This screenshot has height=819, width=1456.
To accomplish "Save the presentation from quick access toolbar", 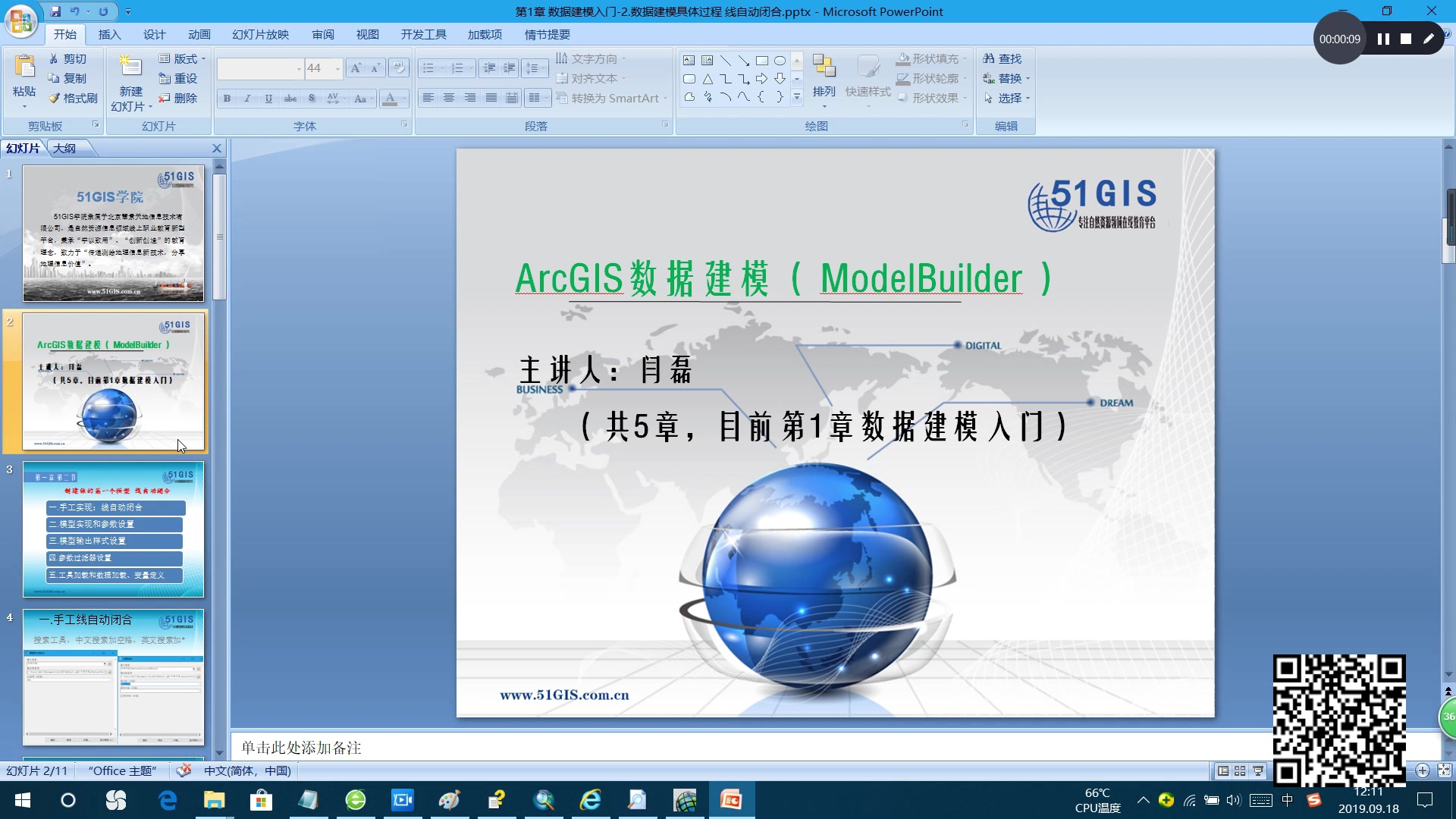I will click(x=55, y=11).
